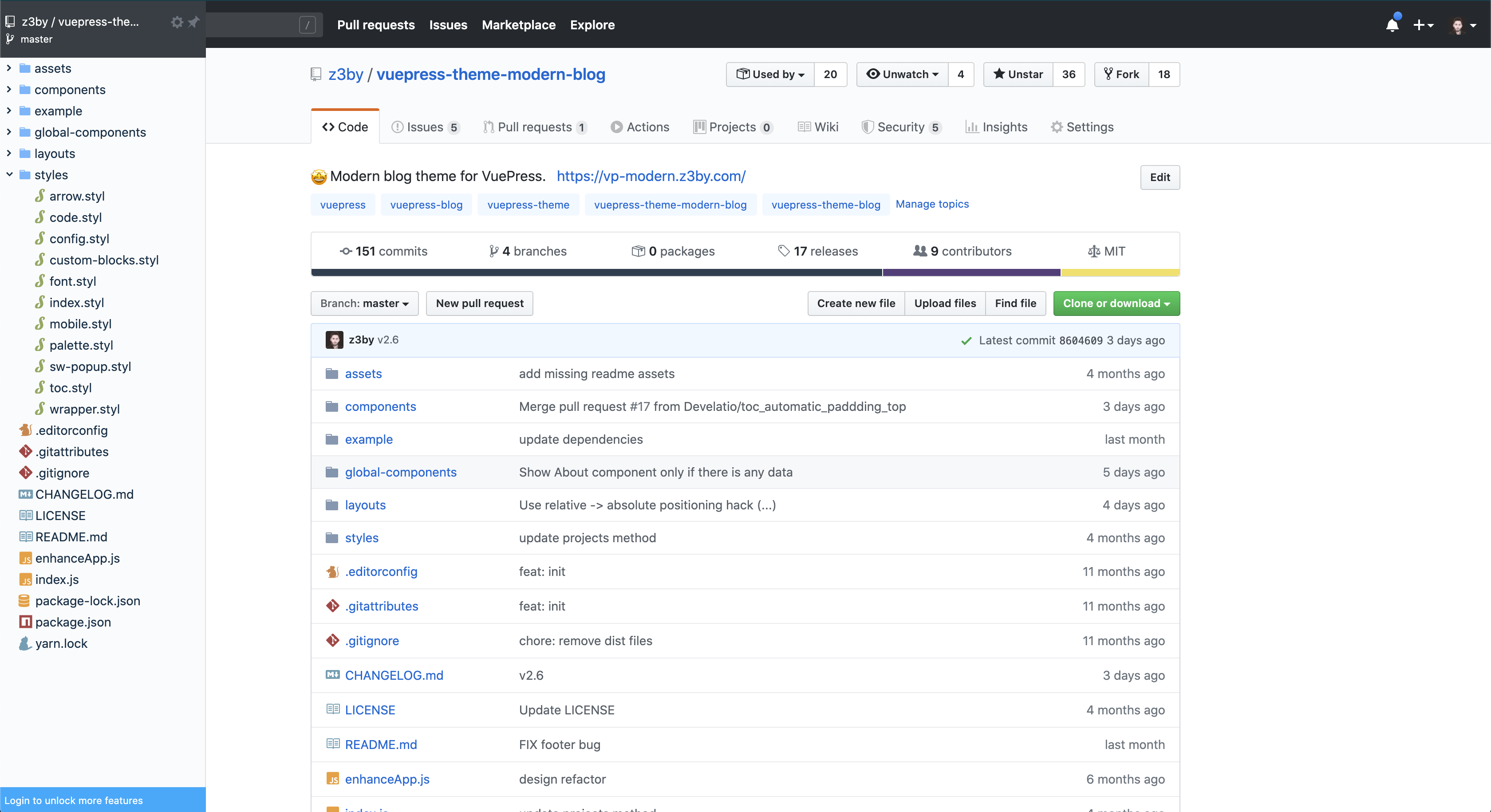The width and height of the screenshot is (1491, 812).
Task: Click z3by avatar in latest commit row
Action: (x=334, y=340)
